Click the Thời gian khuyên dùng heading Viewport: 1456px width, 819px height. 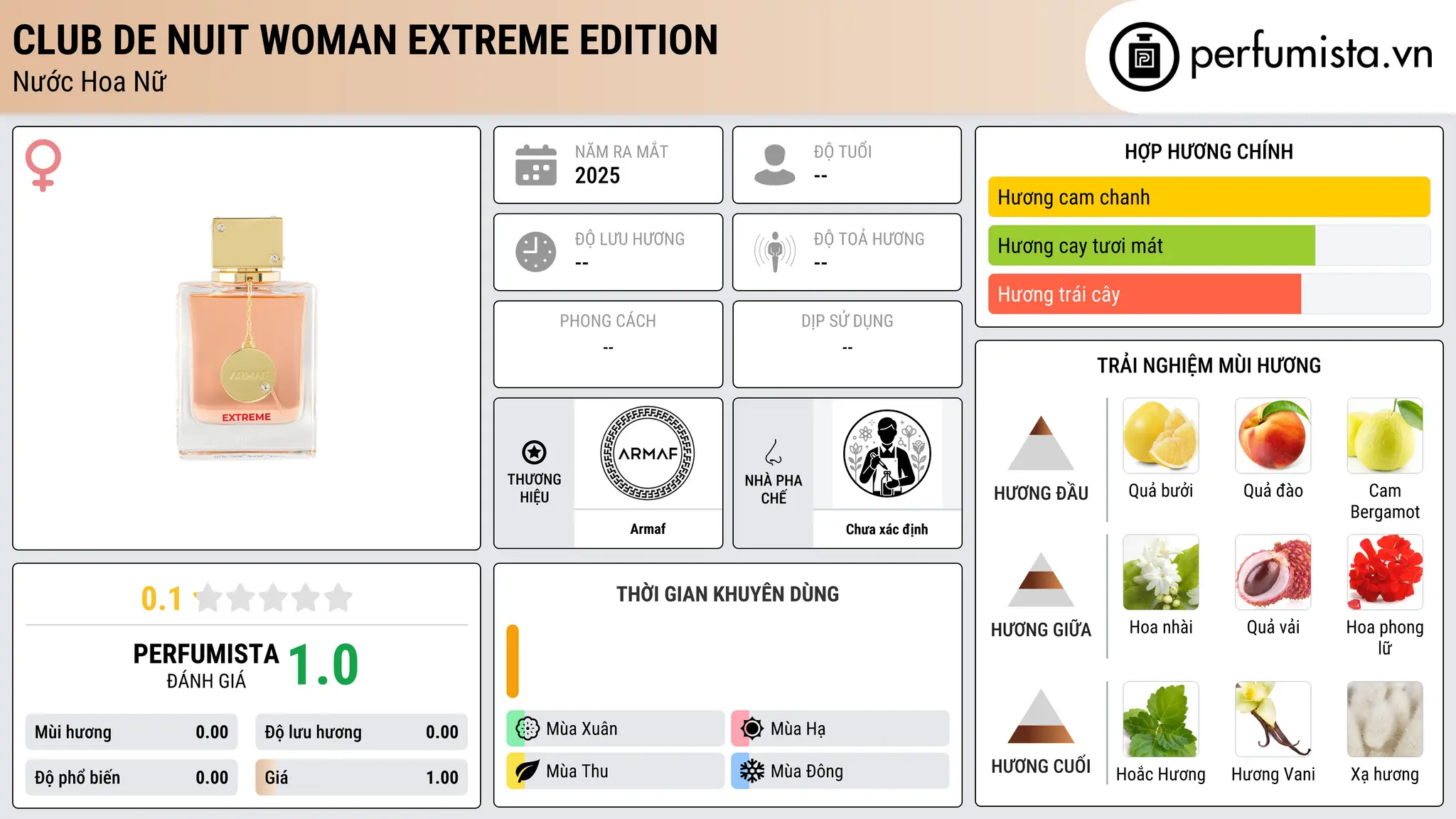click(x=727, y=594)
